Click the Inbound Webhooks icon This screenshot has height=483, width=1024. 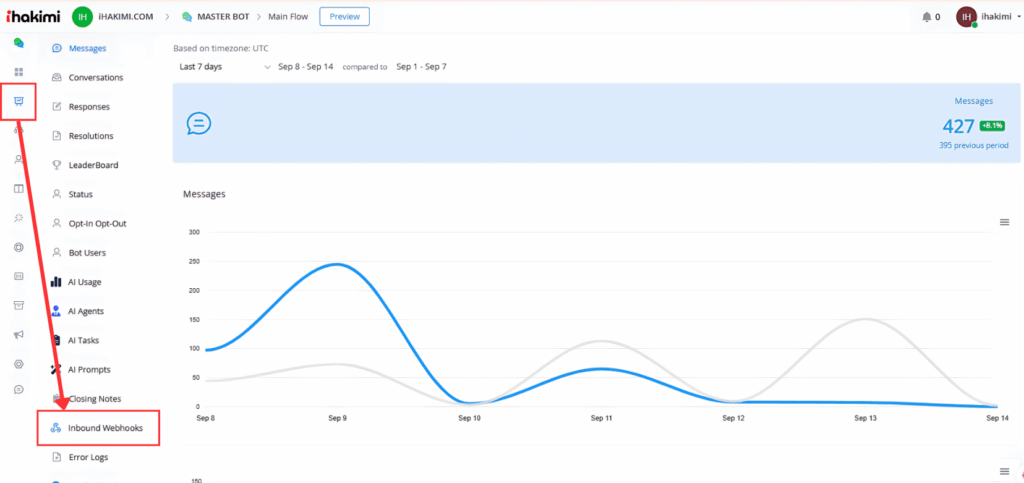click(x=56, y=428)
